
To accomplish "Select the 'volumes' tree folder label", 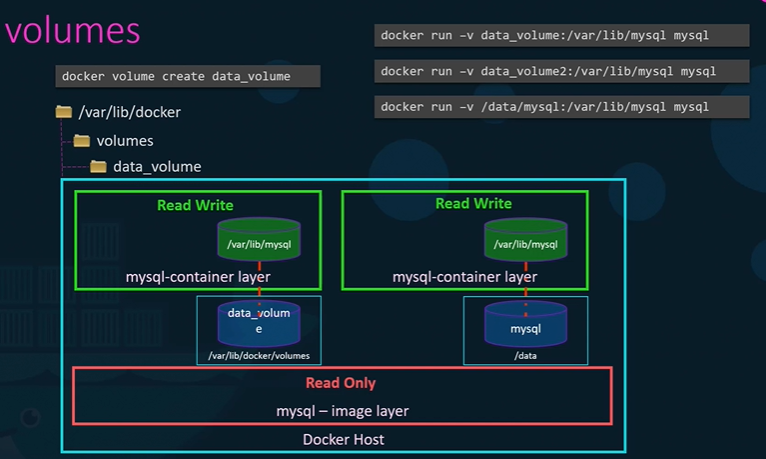I will point(125,141).
